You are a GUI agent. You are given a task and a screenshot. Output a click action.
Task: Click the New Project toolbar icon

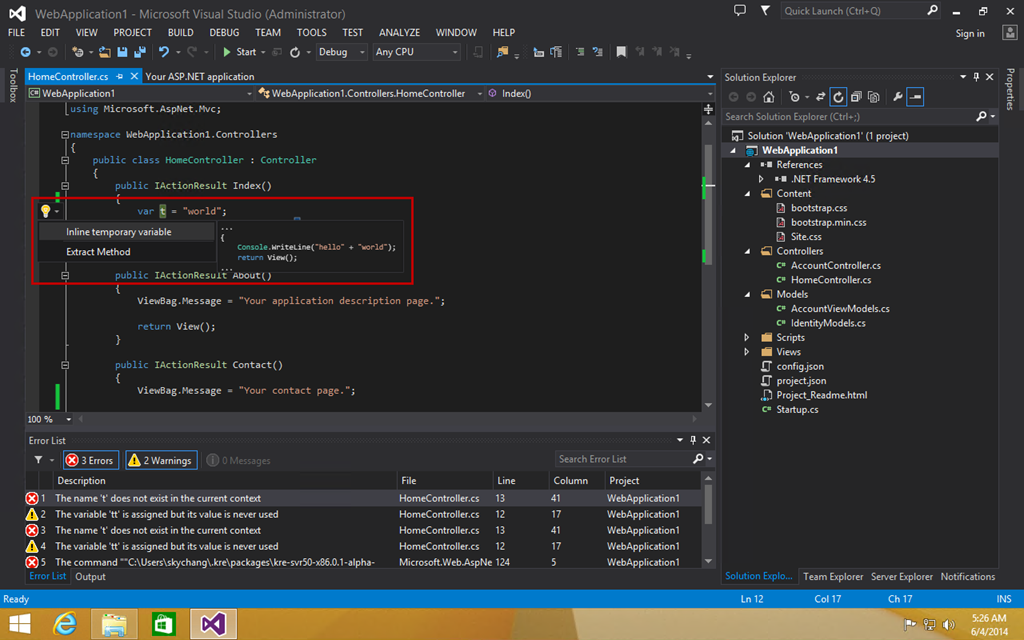coord(78,52)
